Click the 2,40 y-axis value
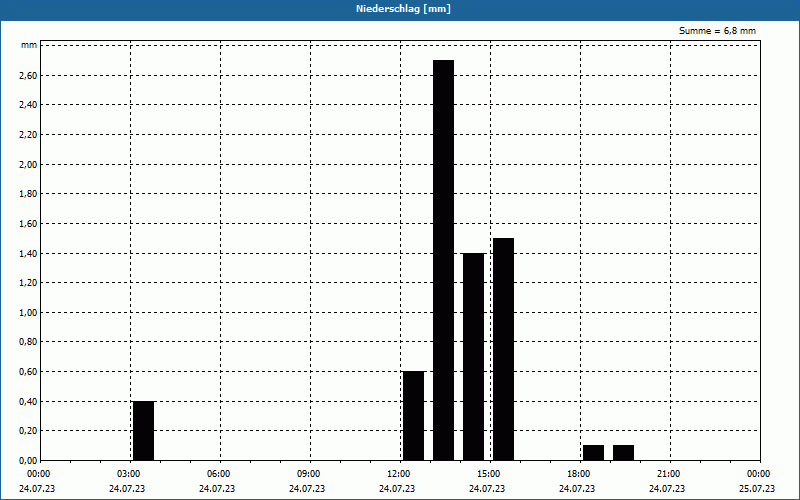Viewport: 800px width, 500px height. (28, 105)
